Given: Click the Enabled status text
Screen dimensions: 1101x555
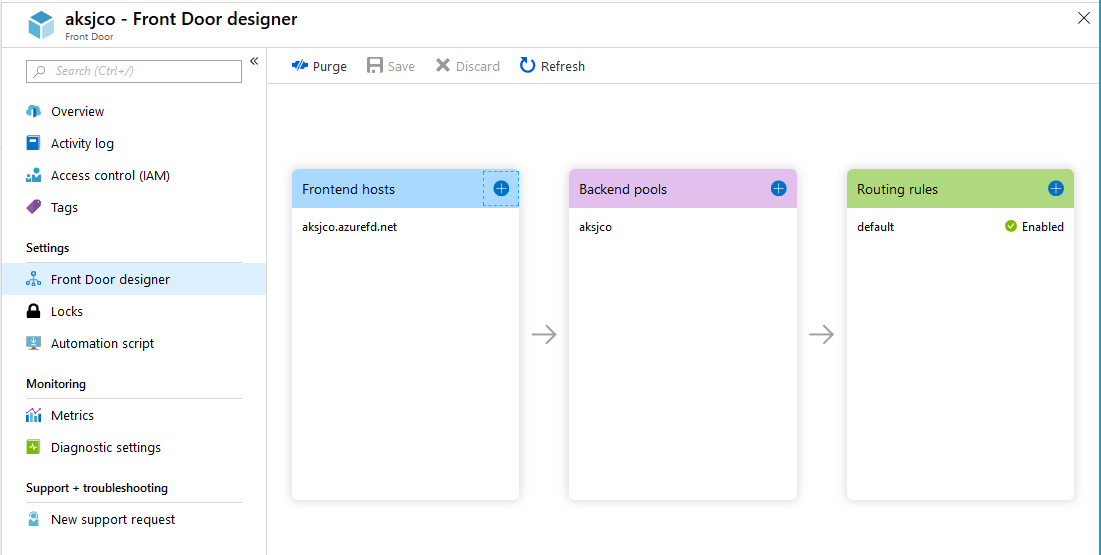Looking at the screenshot, I should click(1043, 227).
